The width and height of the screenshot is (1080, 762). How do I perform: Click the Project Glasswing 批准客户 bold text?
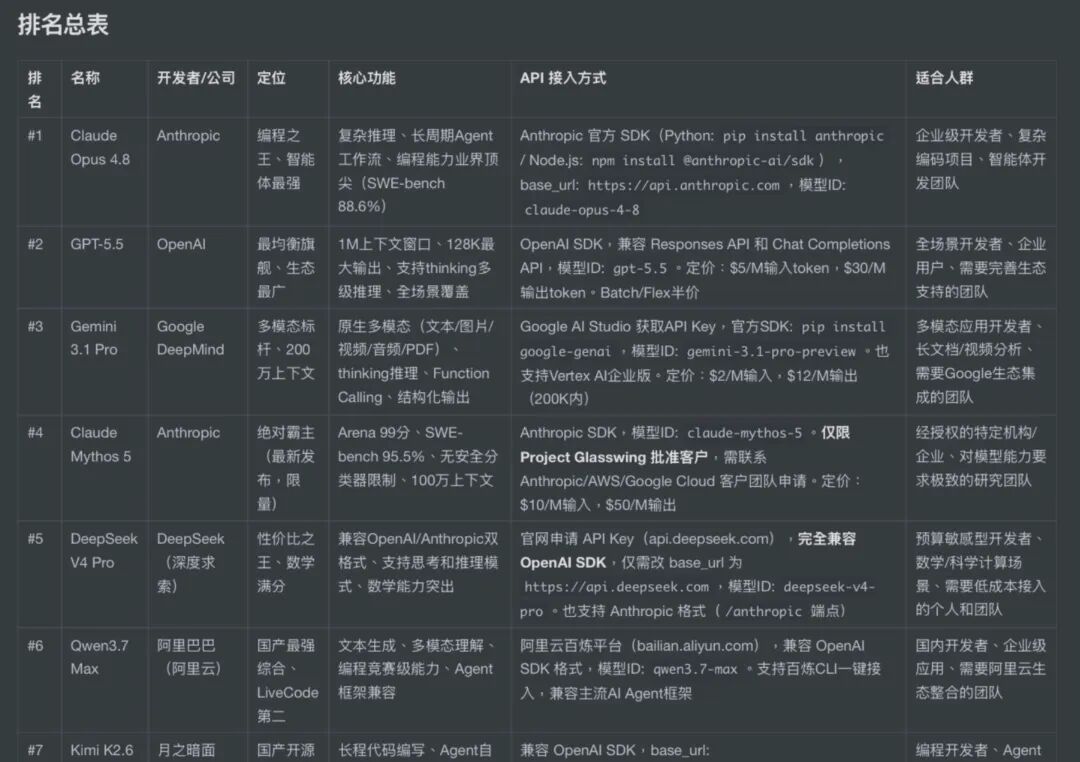(614, 457)
